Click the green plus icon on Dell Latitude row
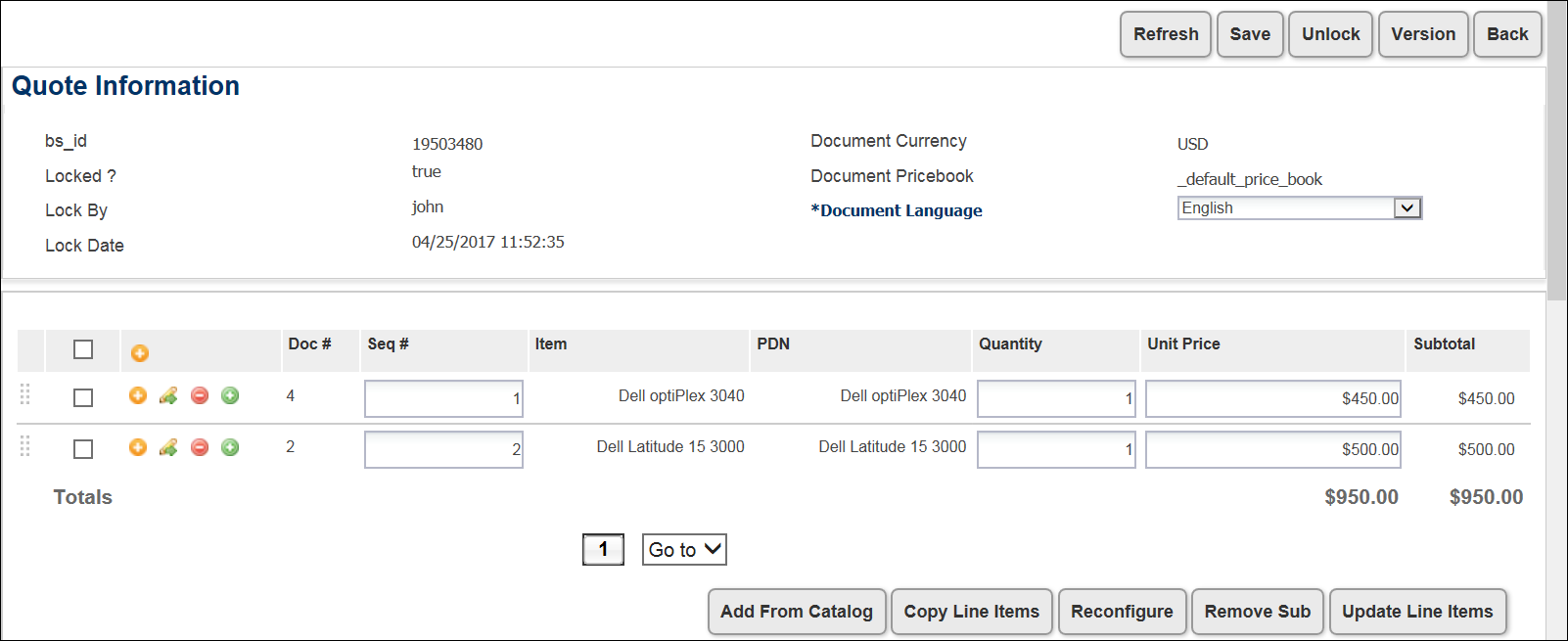1568x641 pixels. 230,447
